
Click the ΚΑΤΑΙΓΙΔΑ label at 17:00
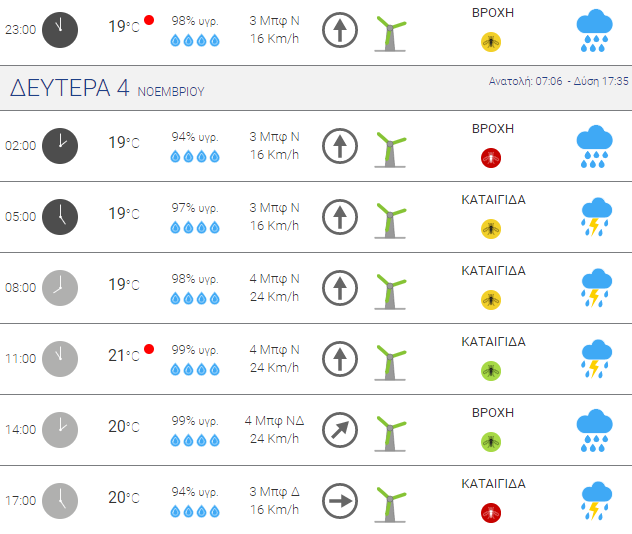(493, 484)
